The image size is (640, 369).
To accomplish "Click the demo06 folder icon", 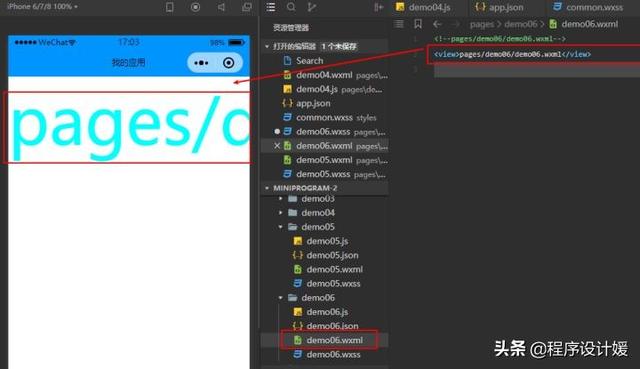I will [x=293, y=298].
